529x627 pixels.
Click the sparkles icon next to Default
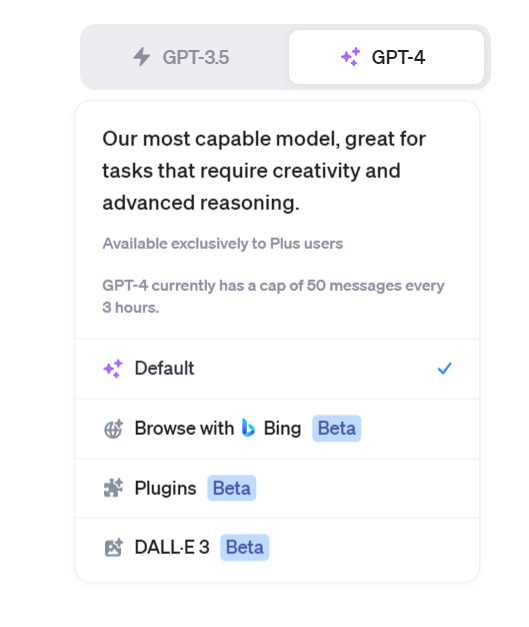[x=113, y=369]
